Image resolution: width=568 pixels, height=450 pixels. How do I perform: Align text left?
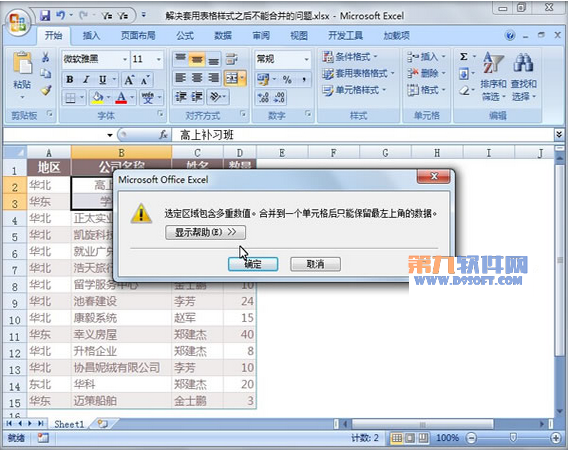tap(180, 78)
